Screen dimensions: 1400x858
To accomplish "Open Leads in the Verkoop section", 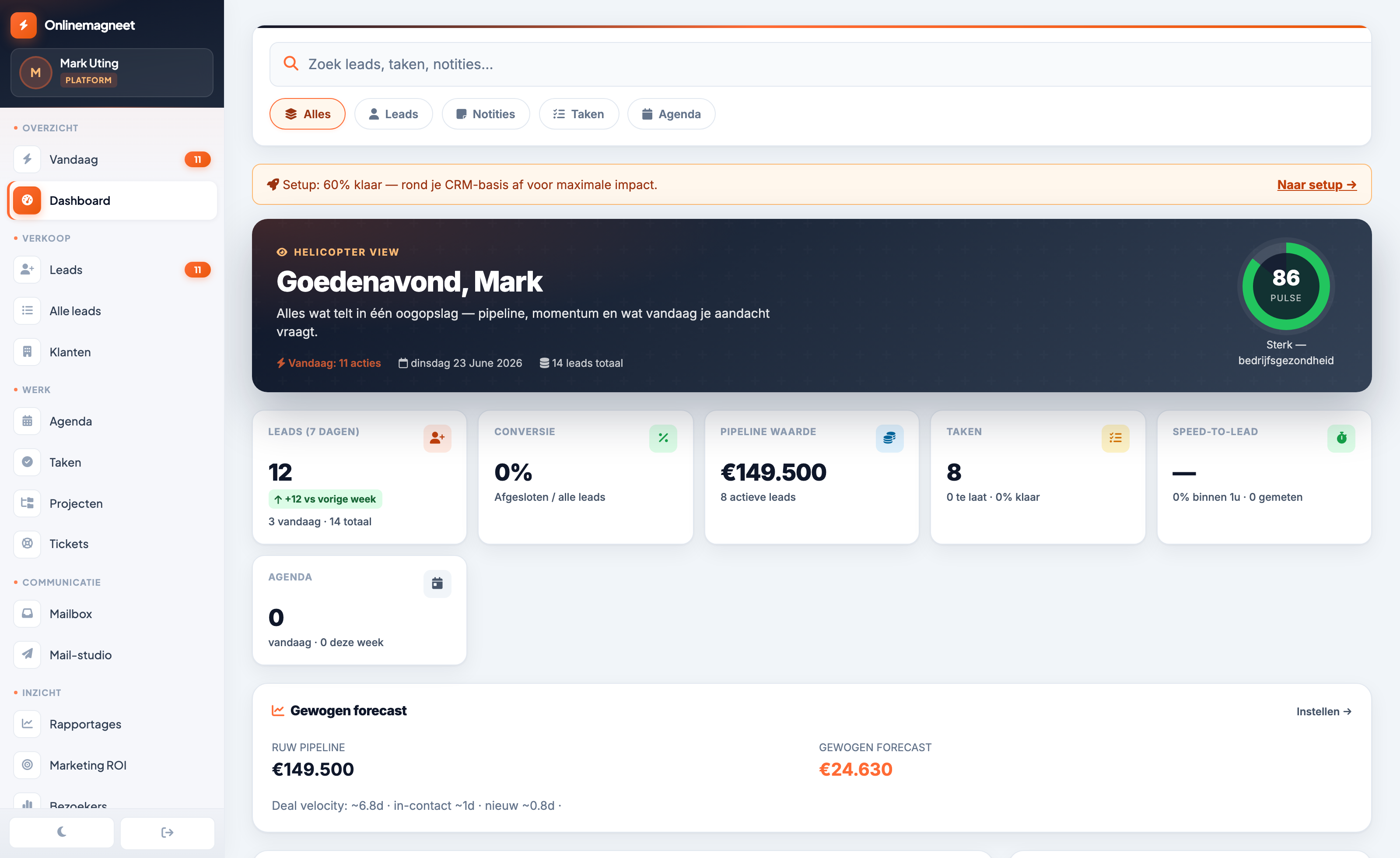I will pyautogui.click(x=112, y=270).
